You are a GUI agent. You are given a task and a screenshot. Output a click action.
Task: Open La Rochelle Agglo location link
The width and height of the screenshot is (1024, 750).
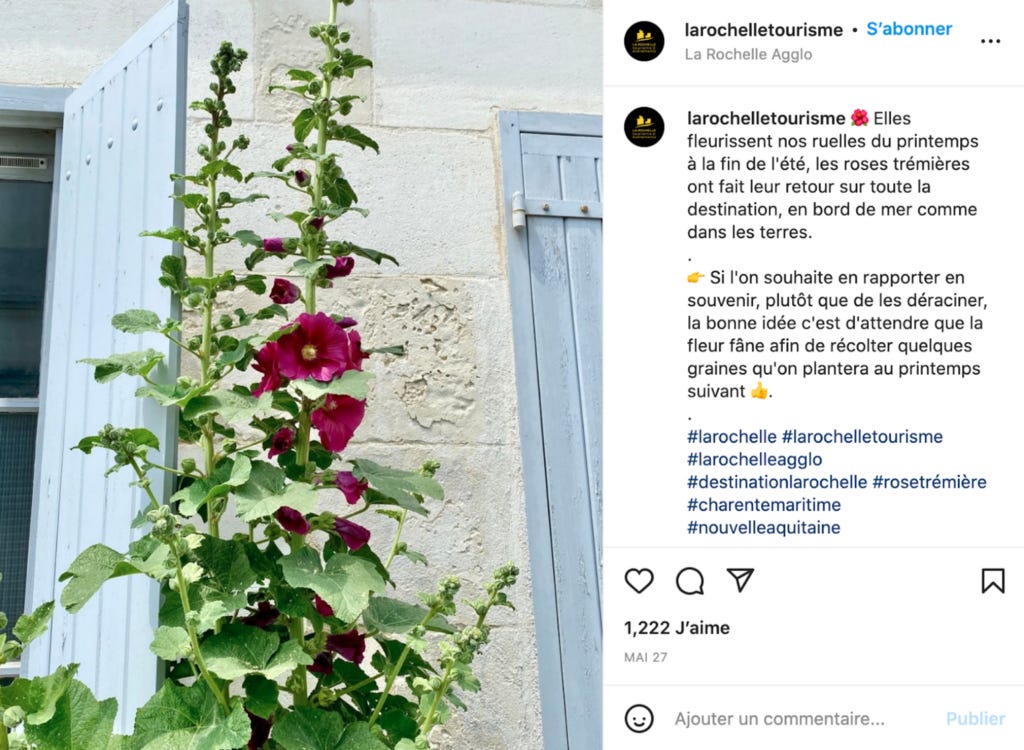(x=748, y=54)
